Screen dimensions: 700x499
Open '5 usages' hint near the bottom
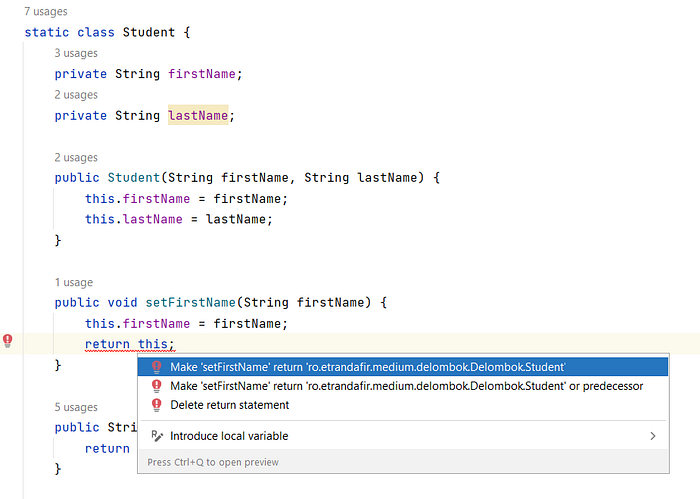tap(76, 407)
